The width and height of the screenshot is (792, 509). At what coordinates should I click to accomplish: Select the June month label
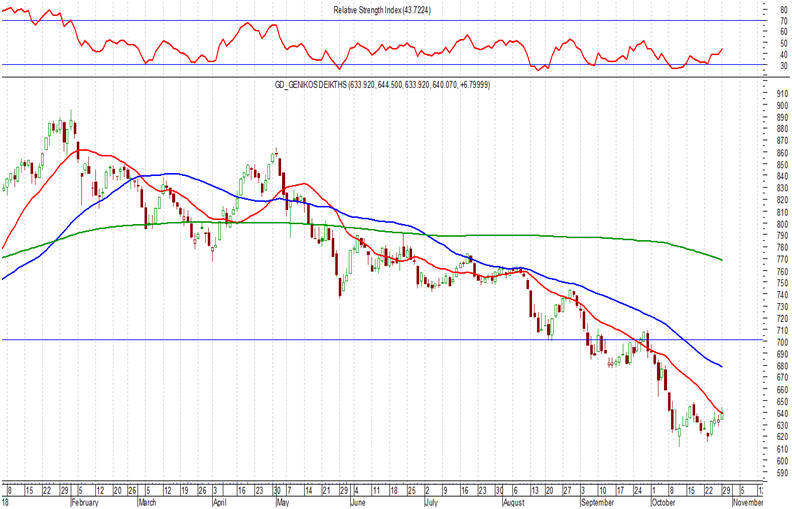[x=357, y=502]
